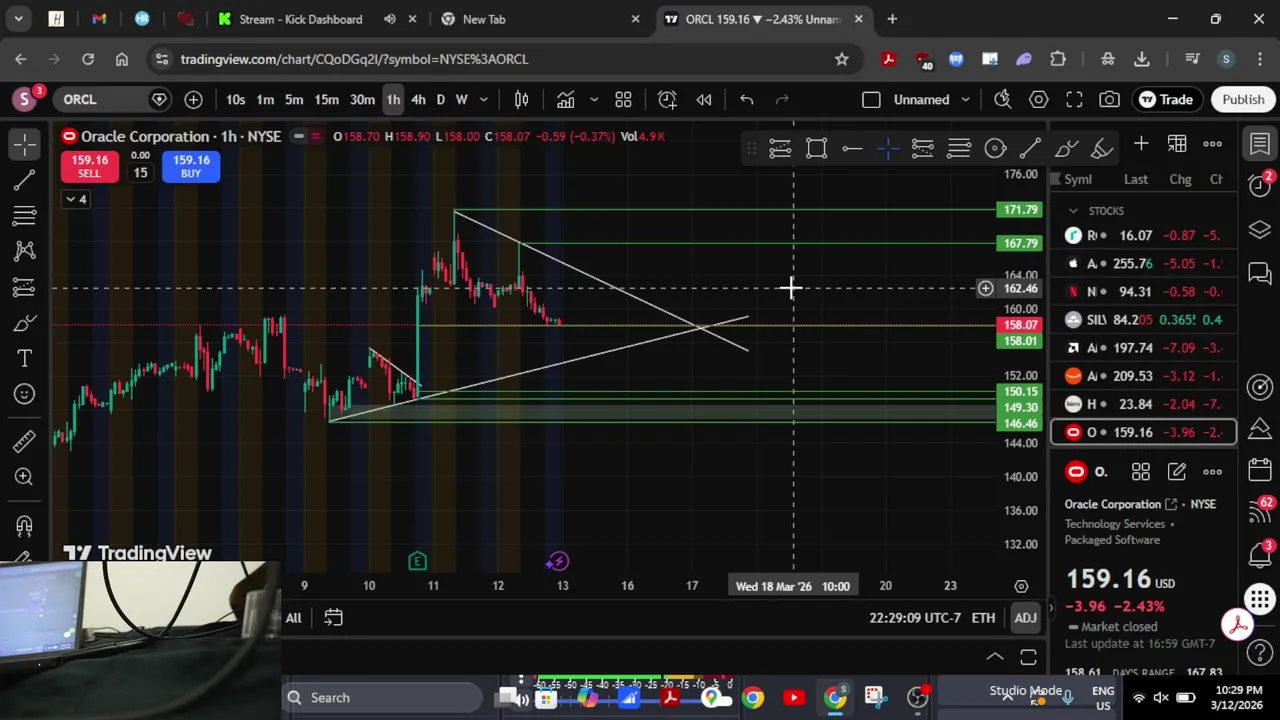The image size is (1280, 720).
Task: Click the compare or add symbol plus icon
Action: point(193,99)
